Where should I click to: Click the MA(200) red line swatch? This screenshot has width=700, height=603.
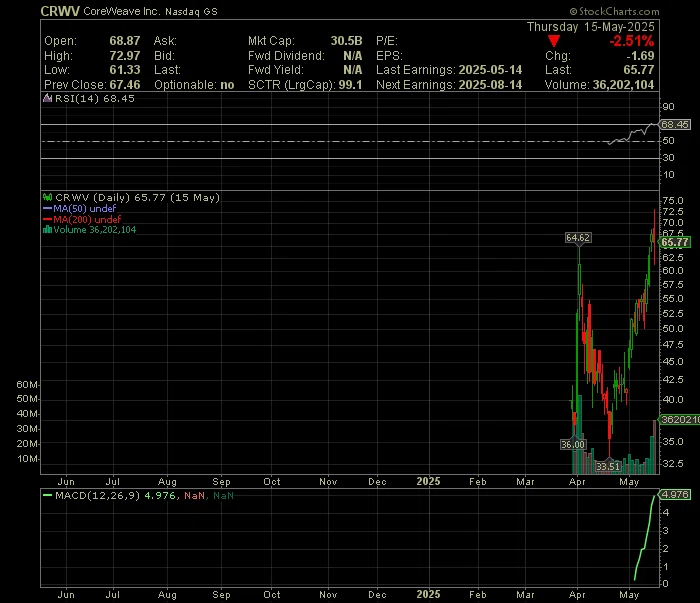click(x=47, y=219)
